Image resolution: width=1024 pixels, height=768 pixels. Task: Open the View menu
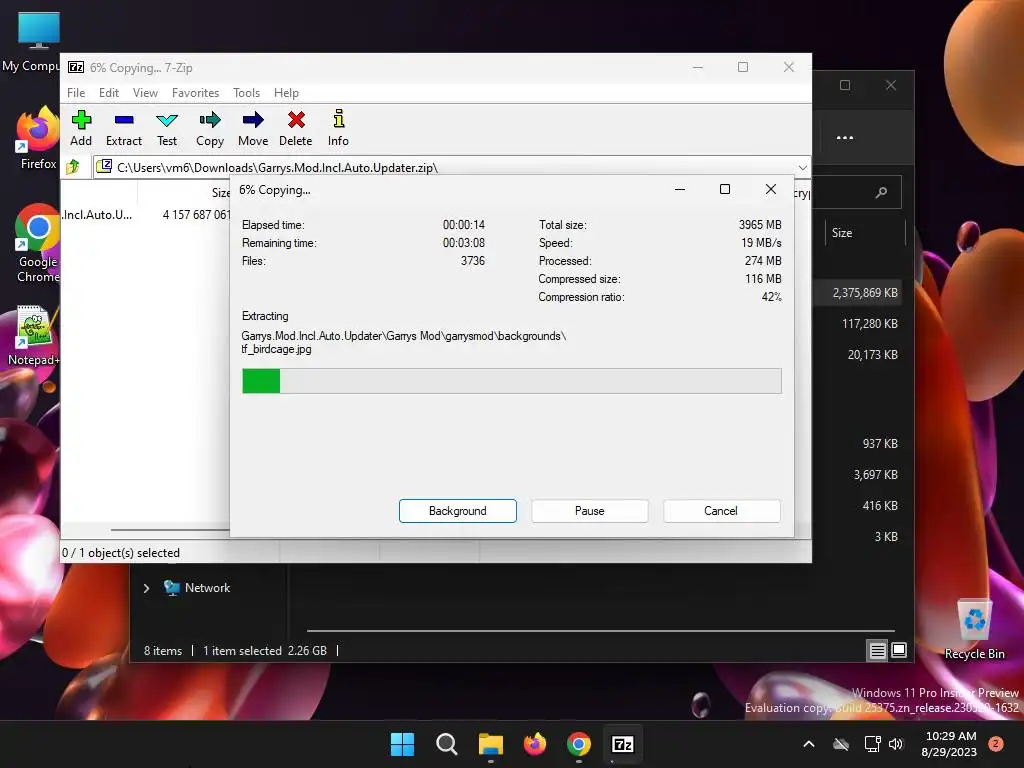pos(145,93)
